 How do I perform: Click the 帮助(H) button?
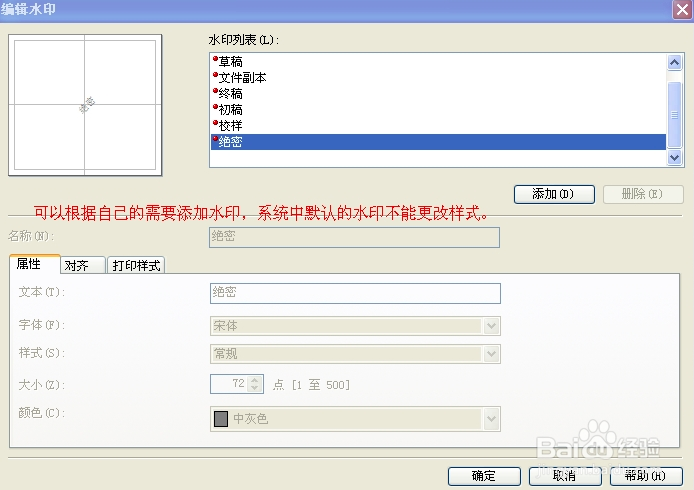pyautogui.click(x=646, y=476)
